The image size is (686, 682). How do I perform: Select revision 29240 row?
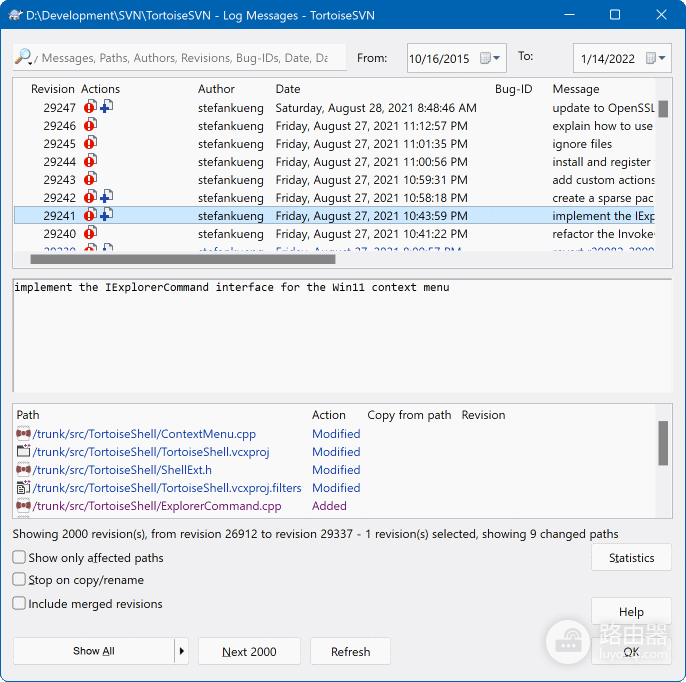click(x=335, y=233)
